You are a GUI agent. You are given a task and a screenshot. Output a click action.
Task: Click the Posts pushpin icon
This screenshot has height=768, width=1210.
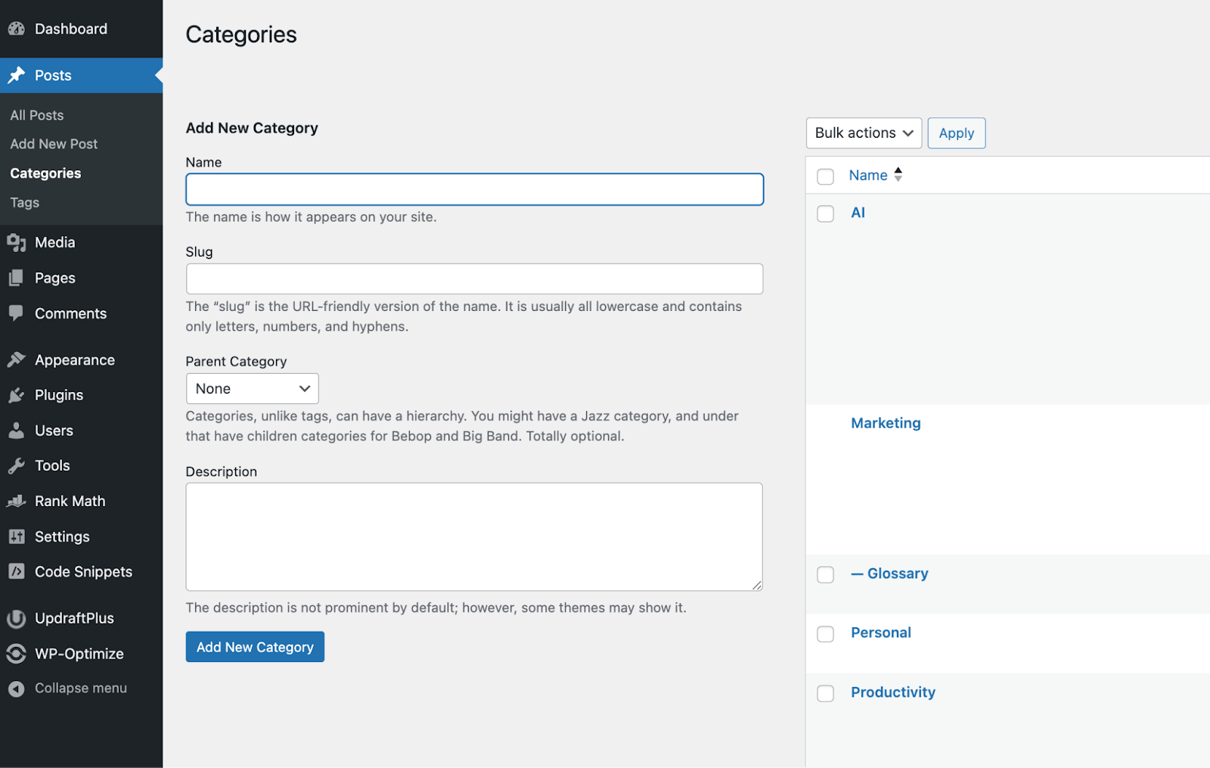(x=17, y=75)
